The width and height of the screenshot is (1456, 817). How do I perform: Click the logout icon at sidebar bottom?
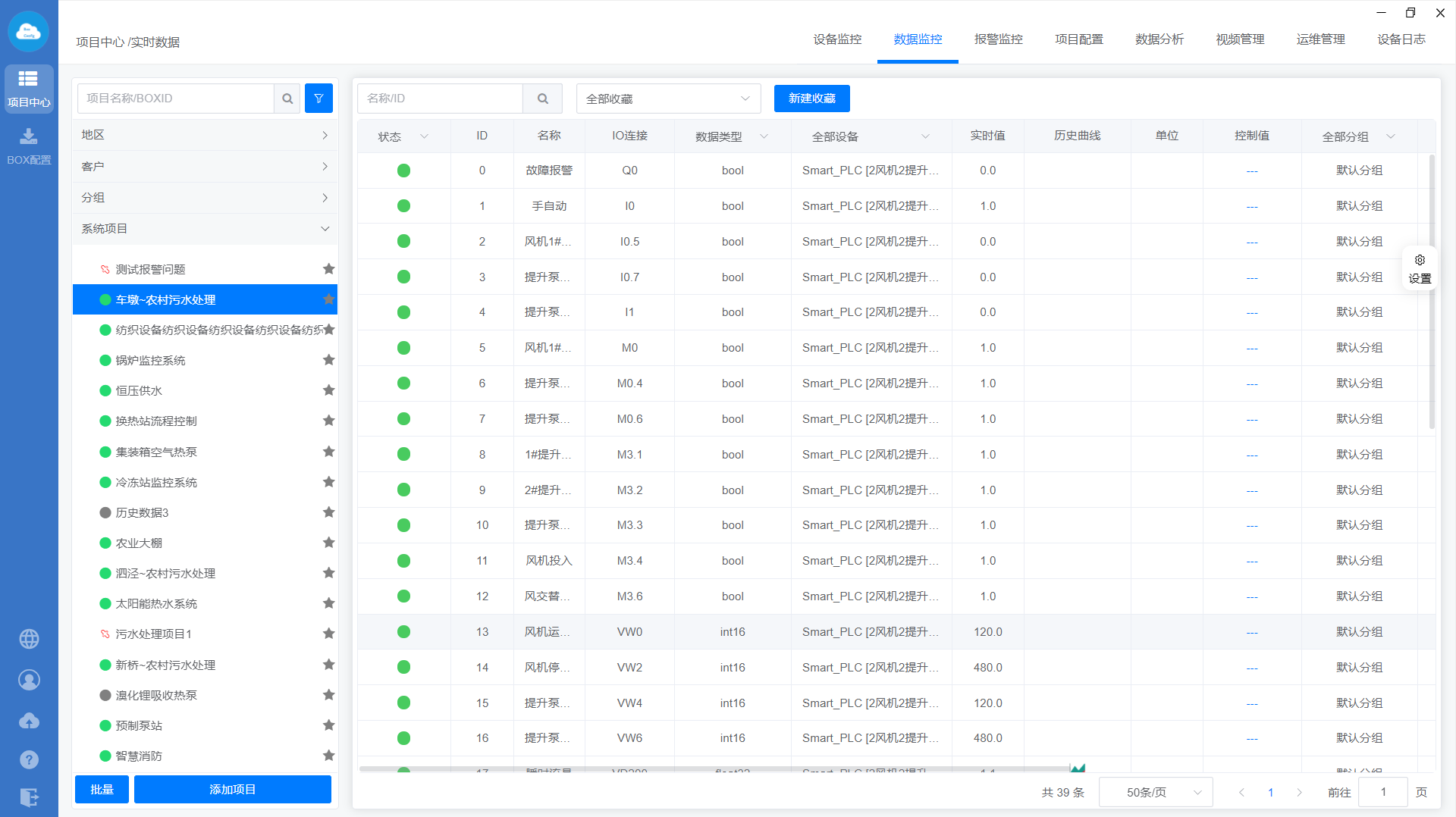point(29,797)
